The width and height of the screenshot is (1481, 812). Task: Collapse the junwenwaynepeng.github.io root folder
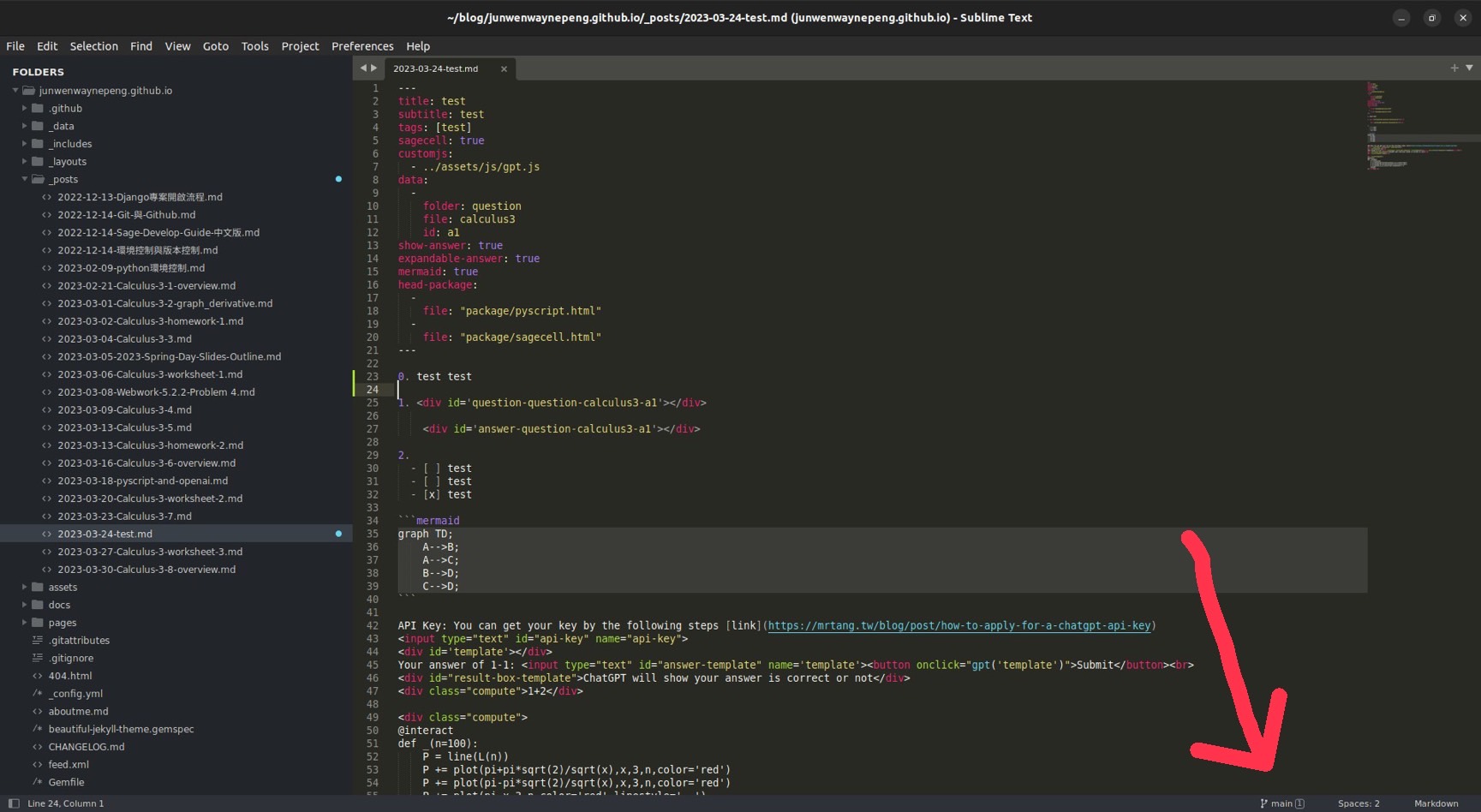tap(15, 91)
